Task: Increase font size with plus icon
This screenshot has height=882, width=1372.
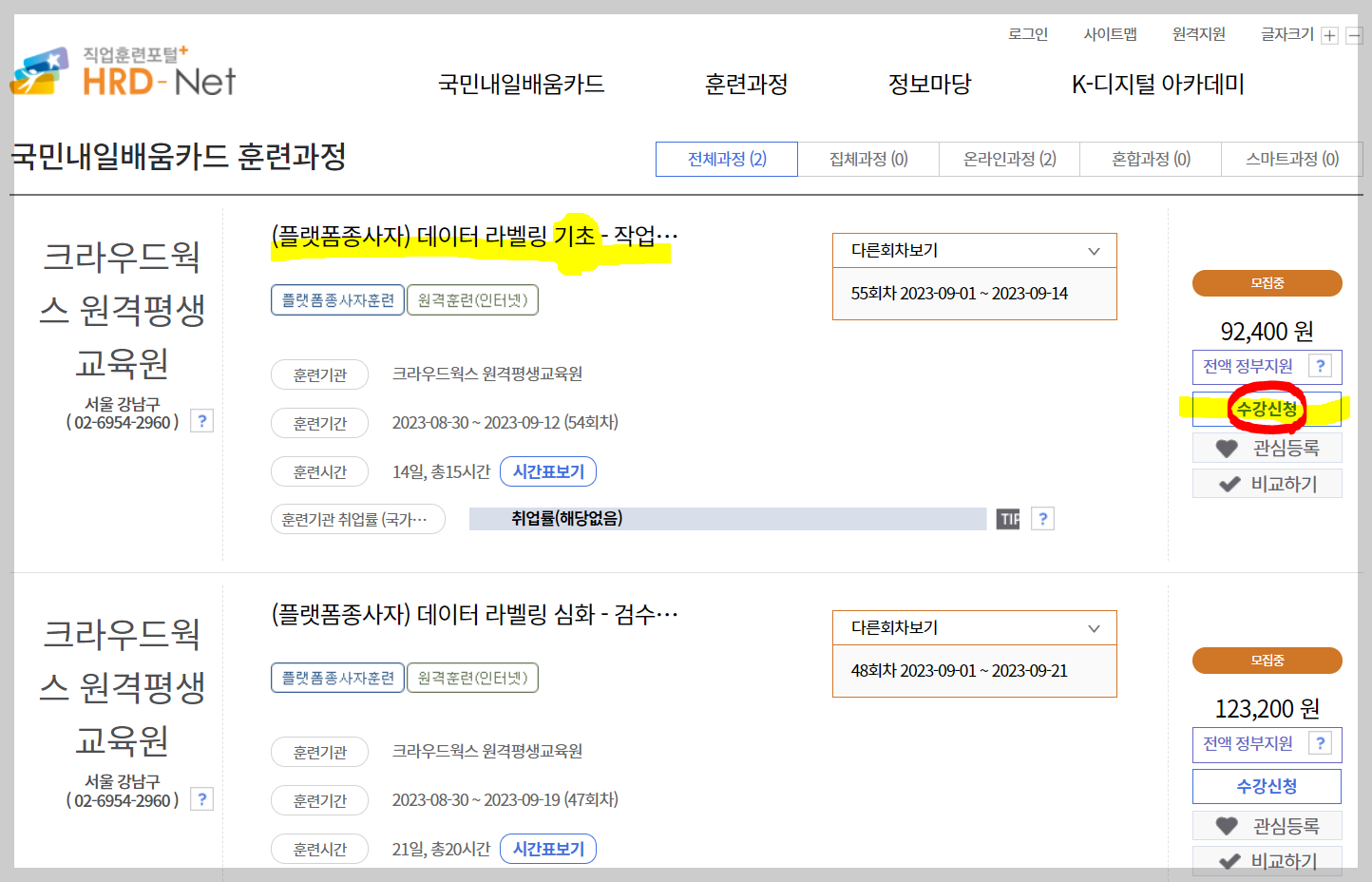Action: tap(1329, 36)
